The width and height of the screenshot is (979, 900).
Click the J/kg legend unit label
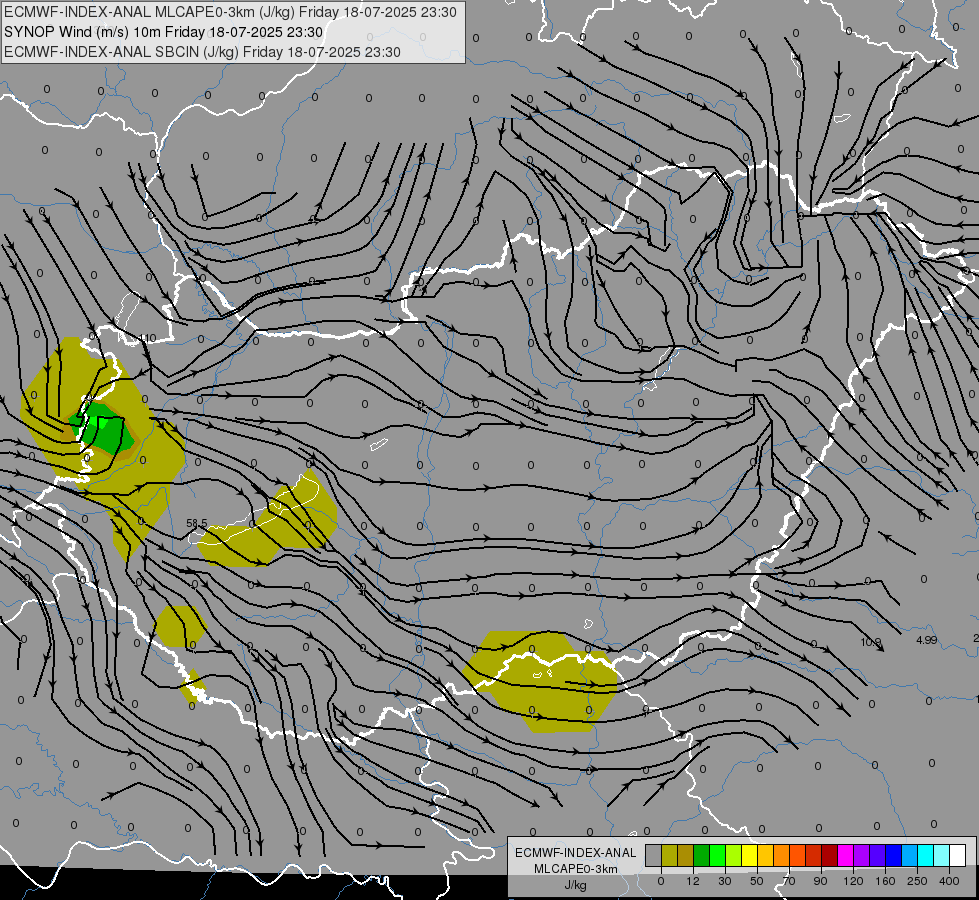tap(576, 885)
